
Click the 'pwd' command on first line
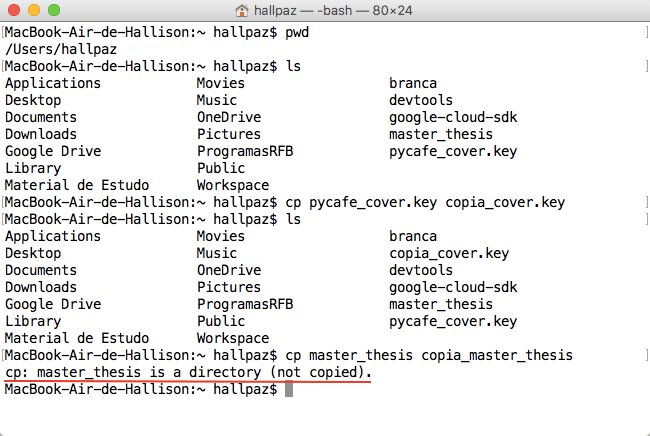tap(297, 32)
